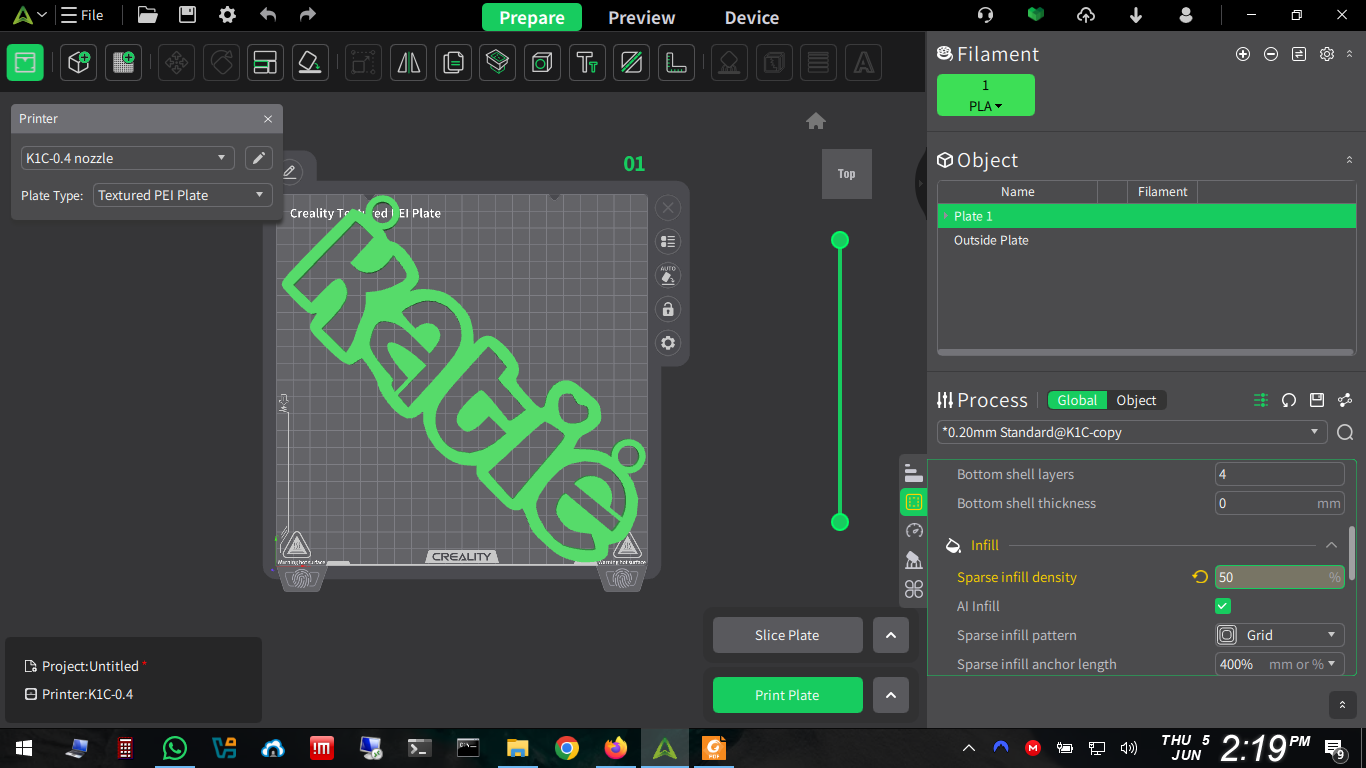Open preferences gear in top bar
1366x768 pixels.
click(228, 15)
